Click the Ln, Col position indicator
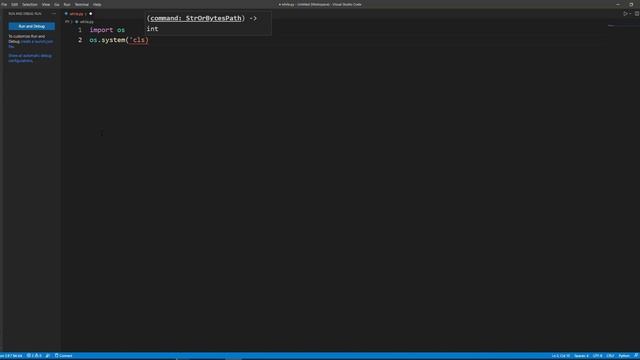The height and width of the screenshot is (360, 640). click(x=560, y=356)
